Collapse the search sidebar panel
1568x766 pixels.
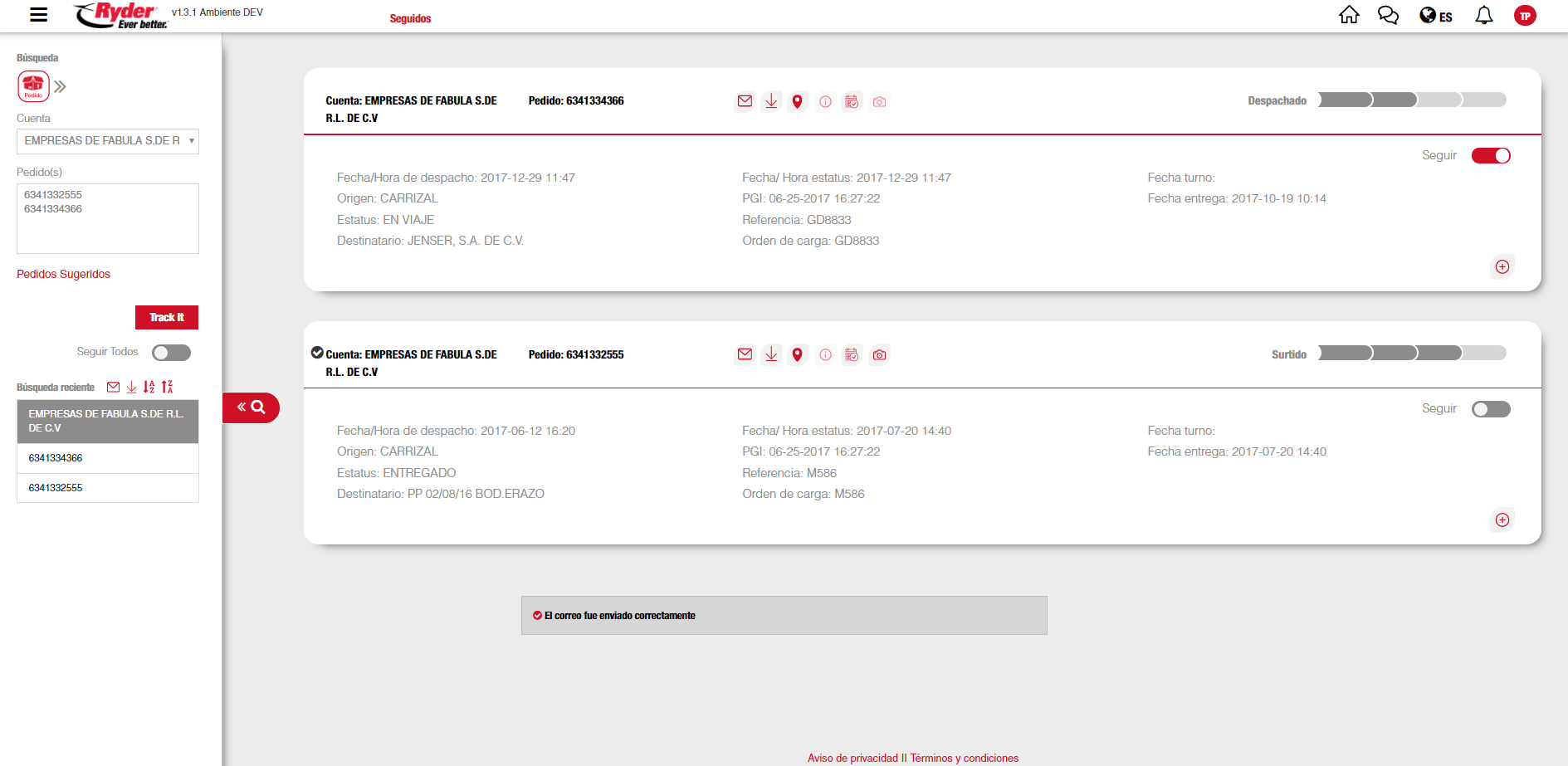point(251,407)
